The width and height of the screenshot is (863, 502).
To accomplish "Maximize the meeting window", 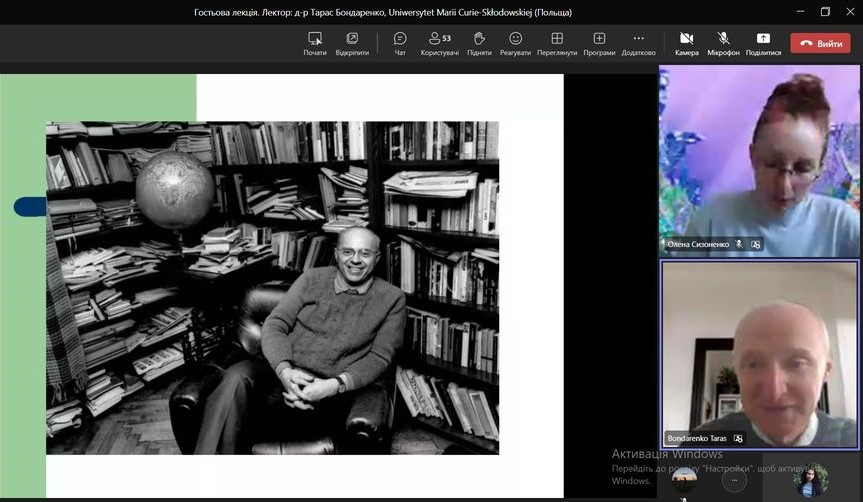I will pyautogui.click(x=825, y=12).
